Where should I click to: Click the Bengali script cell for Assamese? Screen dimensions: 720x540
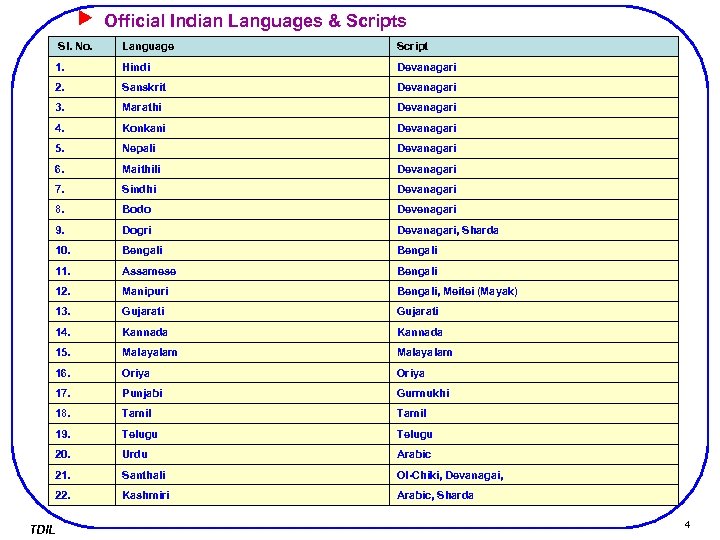pos(534,271)
